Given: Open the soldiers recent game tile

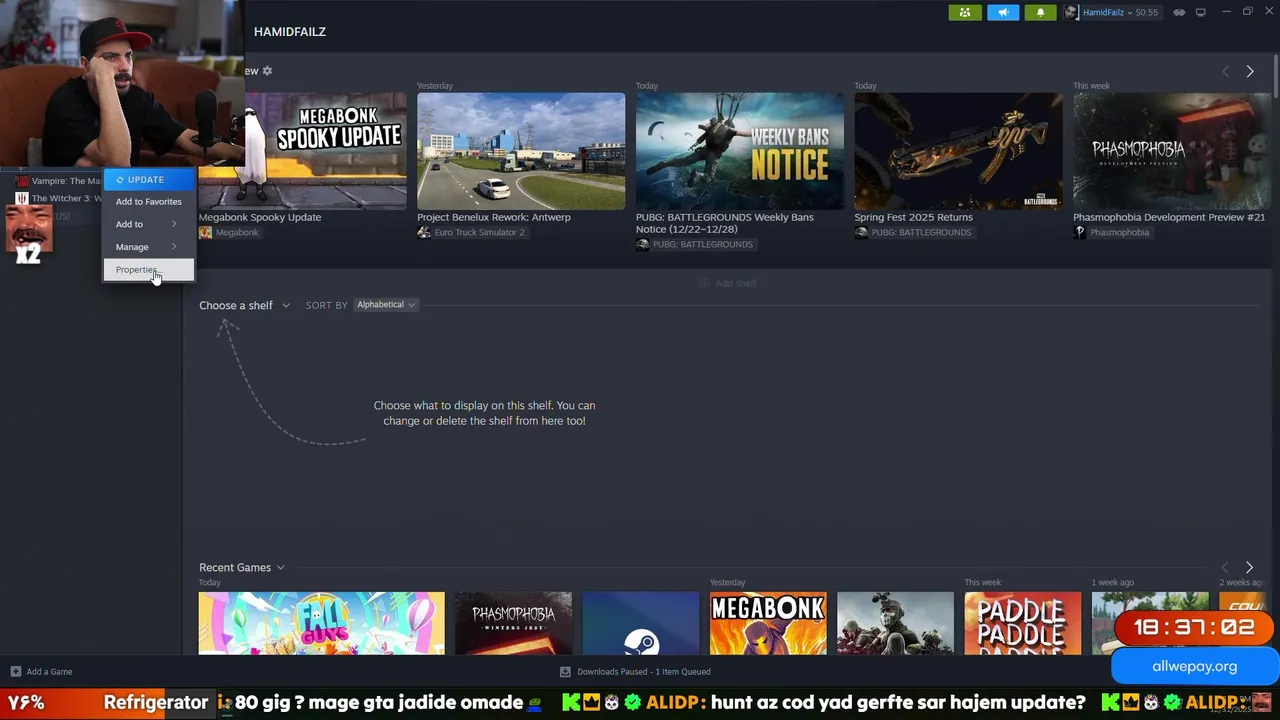Looking at the screenshot, I should [895, 623].
